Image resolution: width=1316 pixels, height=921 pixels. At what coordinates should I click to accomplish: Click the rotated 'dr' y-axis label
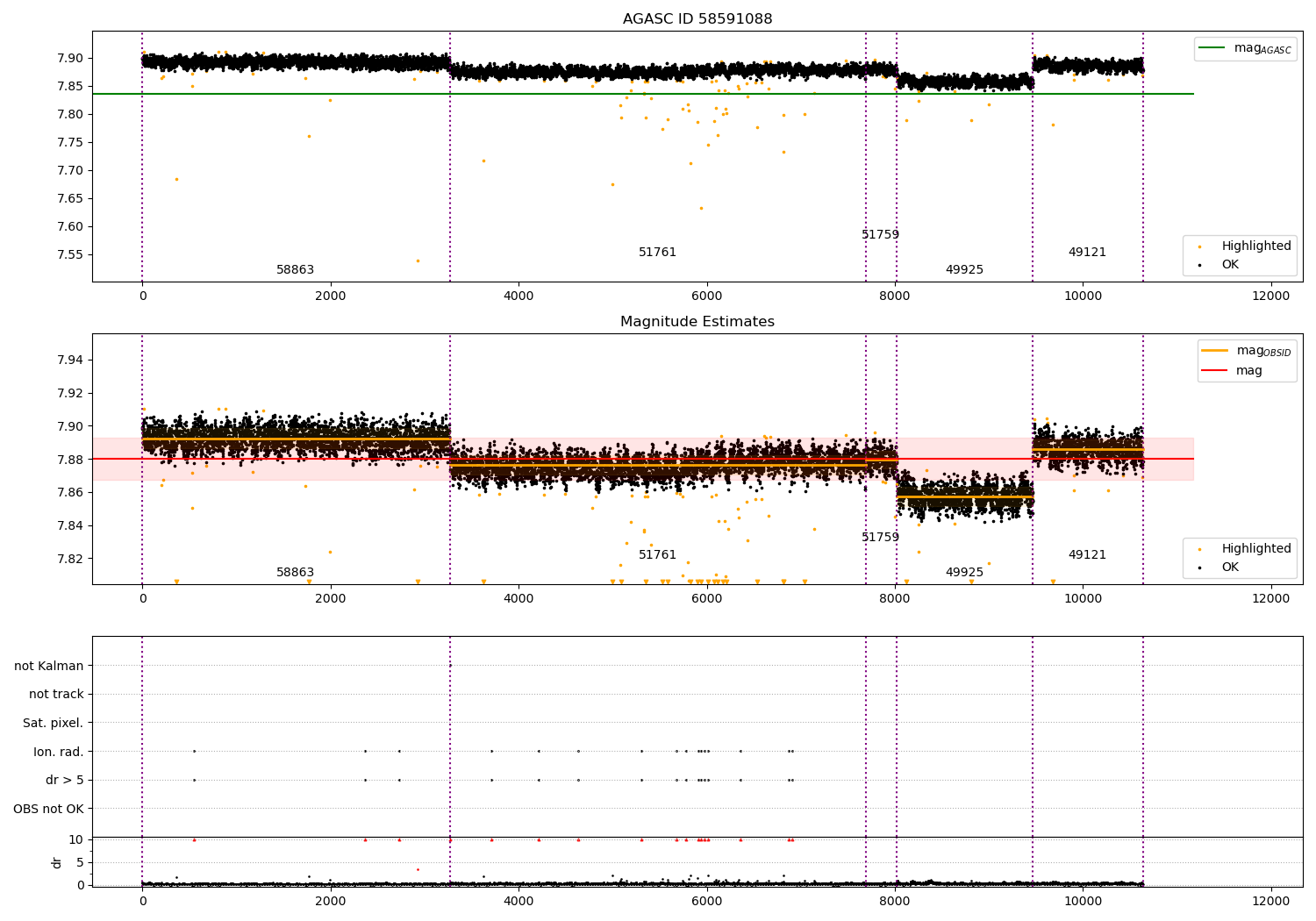(x=57, y=862)
